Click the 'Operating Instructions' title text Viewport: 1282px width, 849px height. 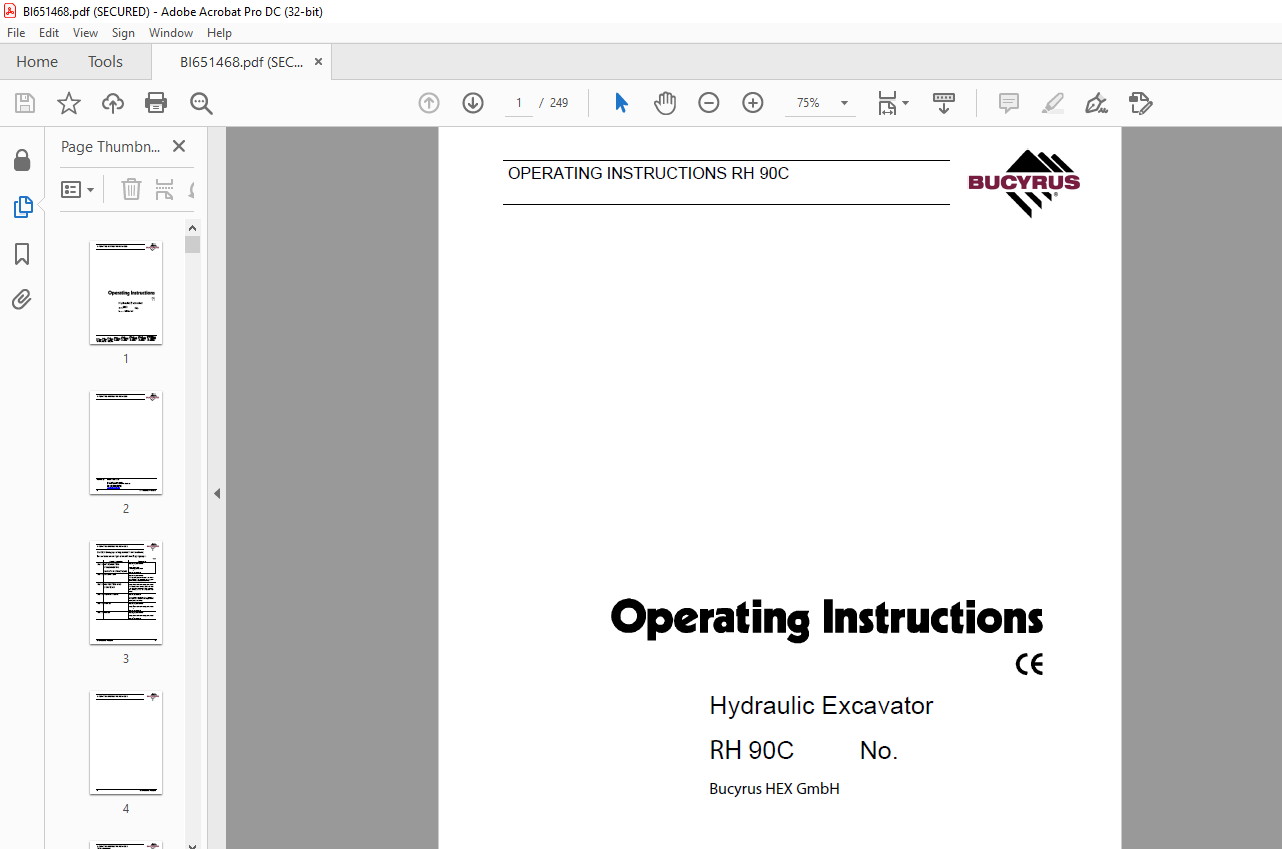click(x=827, y=618)
